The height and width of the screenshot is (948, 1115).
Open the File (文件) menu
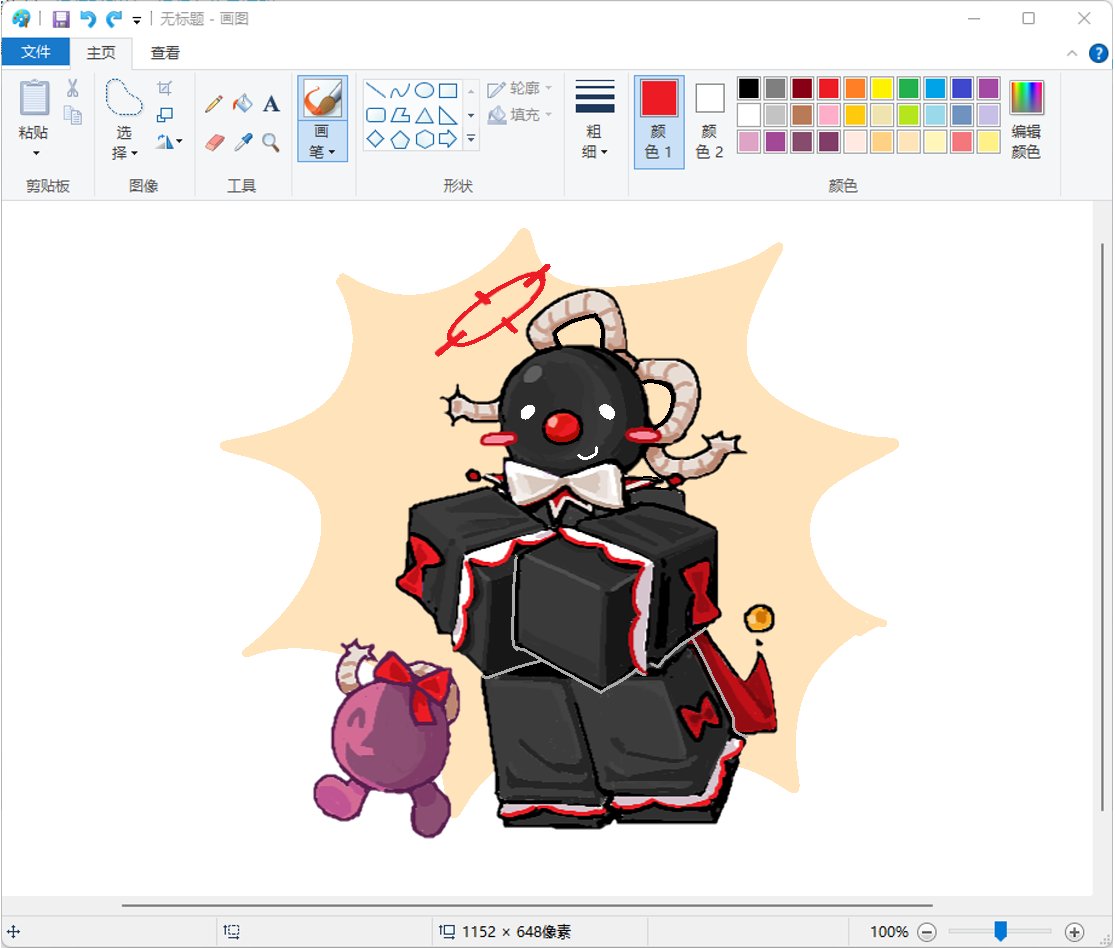pyautogui.click(x=36, y=52)
